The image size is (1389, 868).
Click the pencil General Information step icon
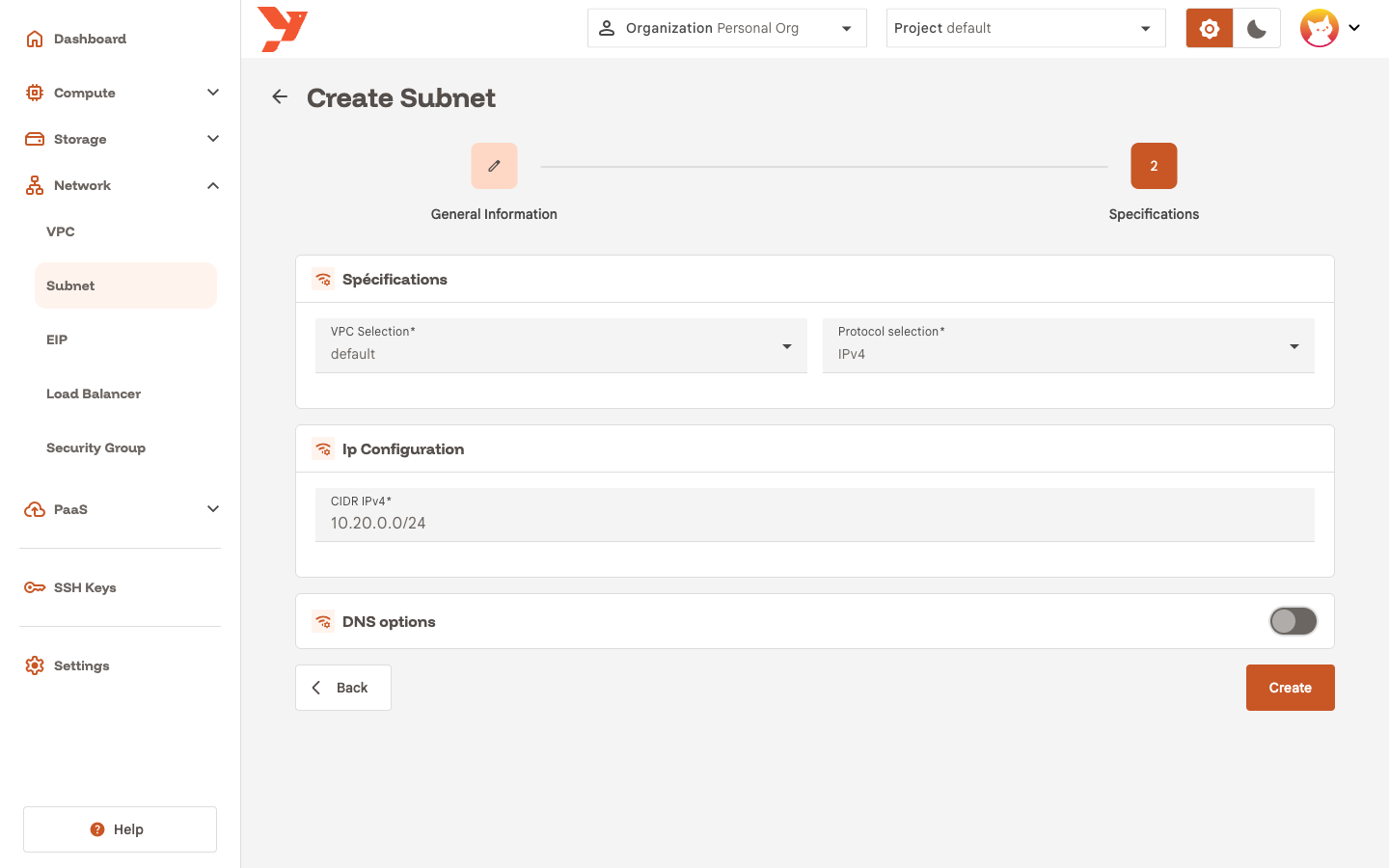(x=494, y=166)
